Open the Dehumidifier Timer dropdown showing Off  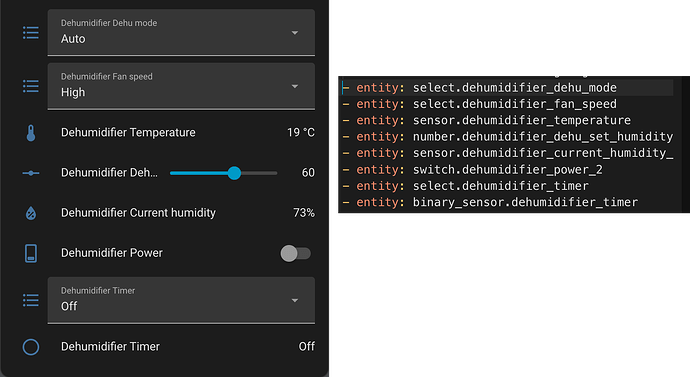click(x=181, y=300)
